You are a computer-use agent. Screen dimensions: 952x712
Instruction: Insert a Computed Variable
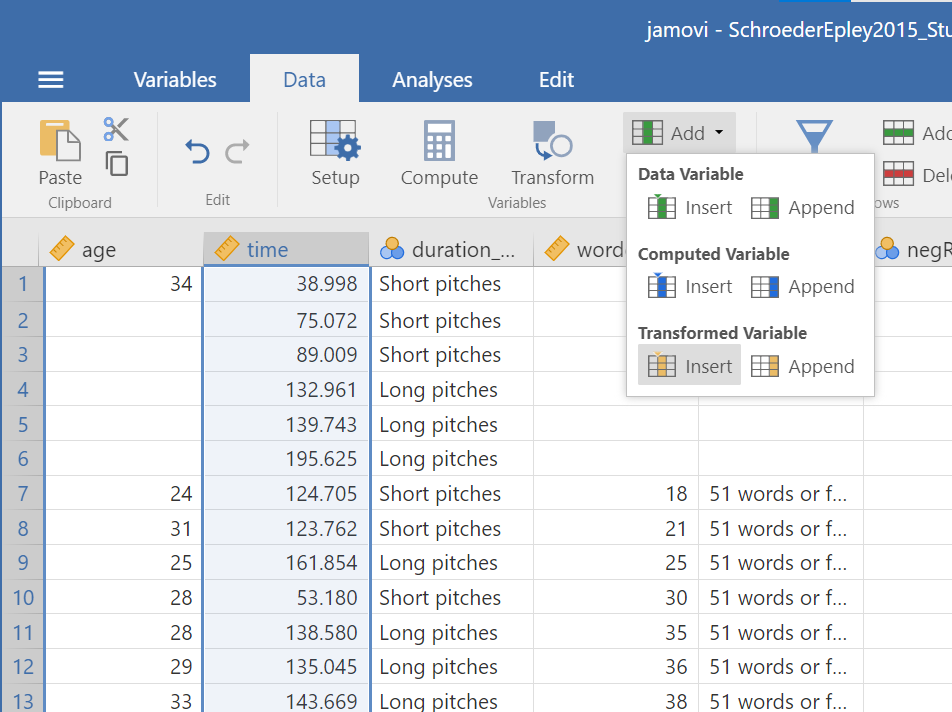tap(690, 287)
